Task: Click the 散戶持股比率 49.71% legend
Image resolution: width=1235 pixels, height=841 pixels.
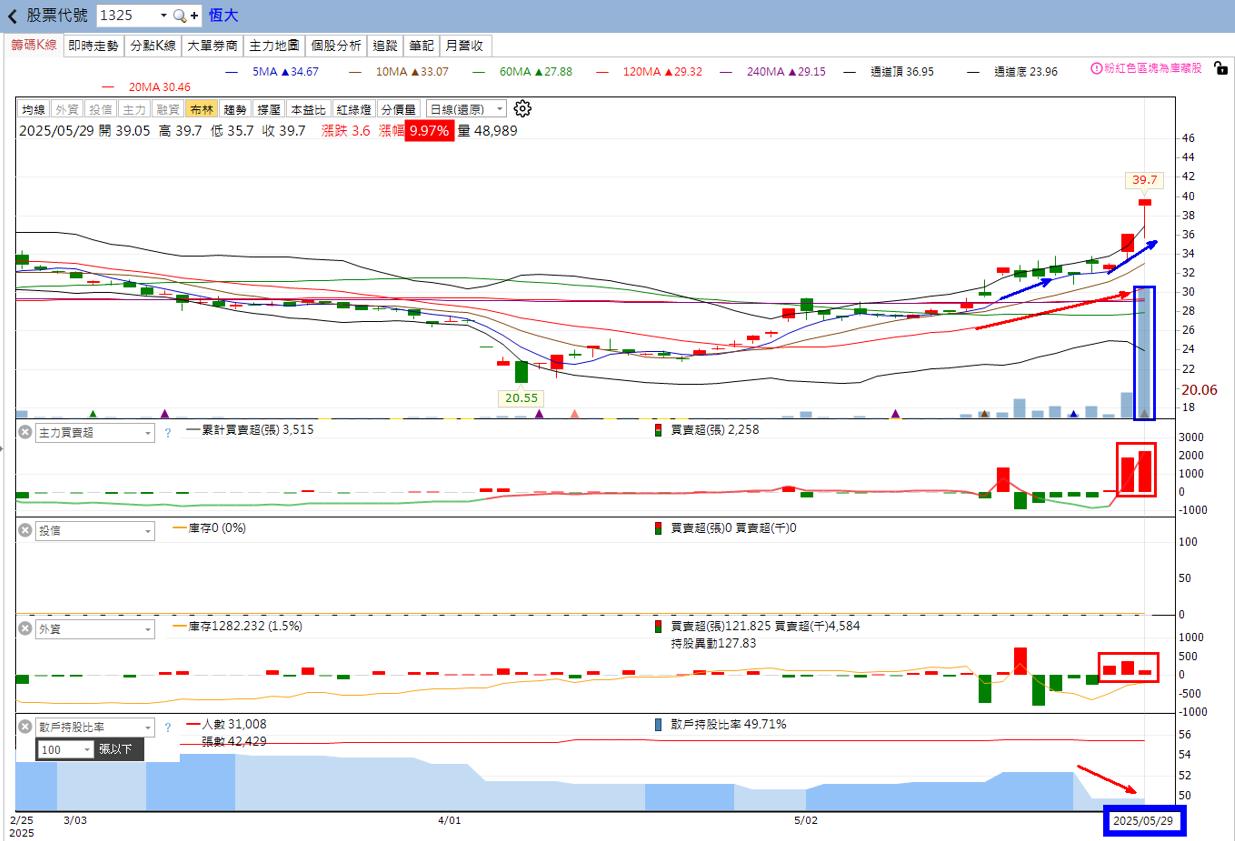Action: [x=721, y=724]
